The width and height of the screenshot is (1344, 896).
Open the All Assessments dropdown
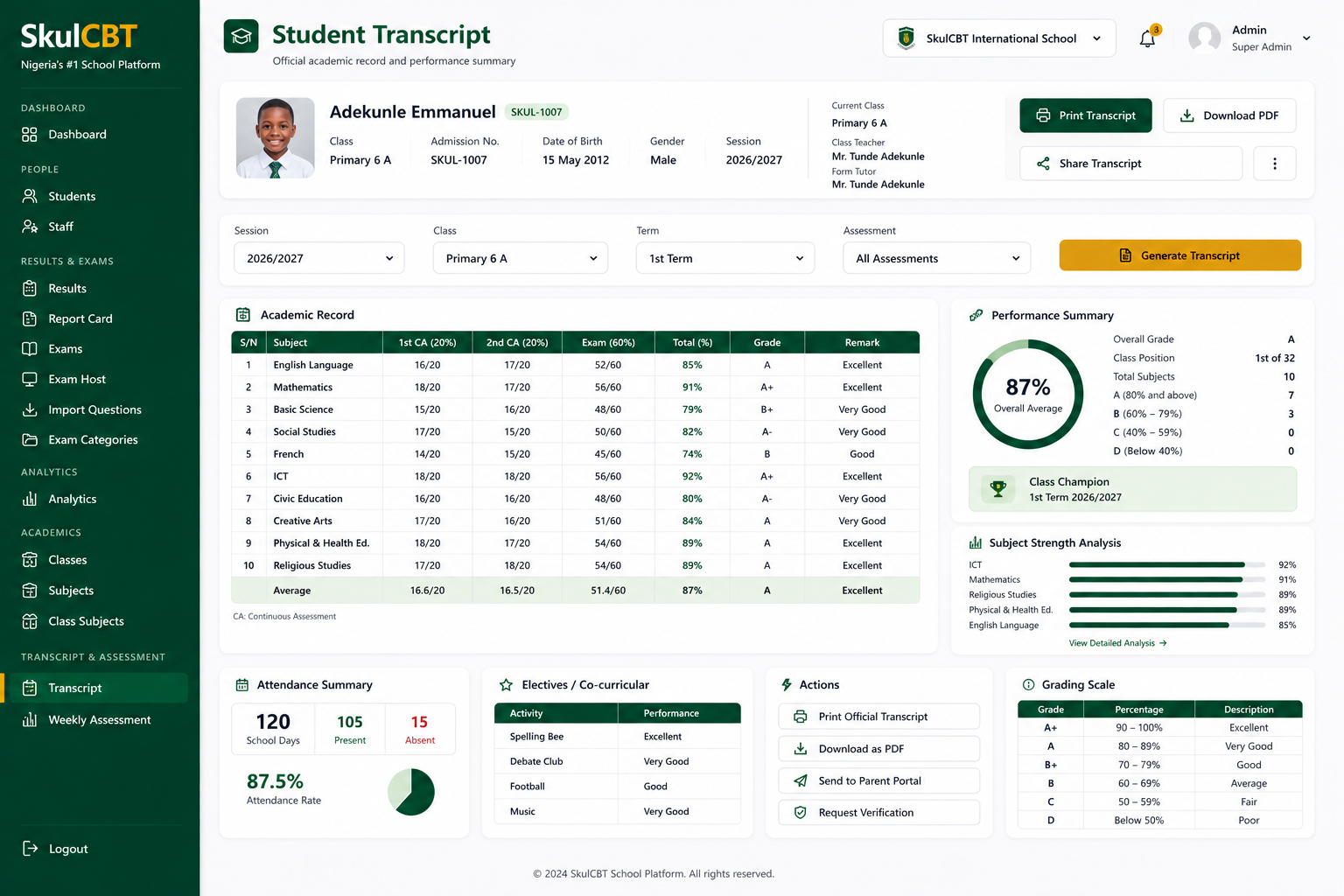coord(937,258)
